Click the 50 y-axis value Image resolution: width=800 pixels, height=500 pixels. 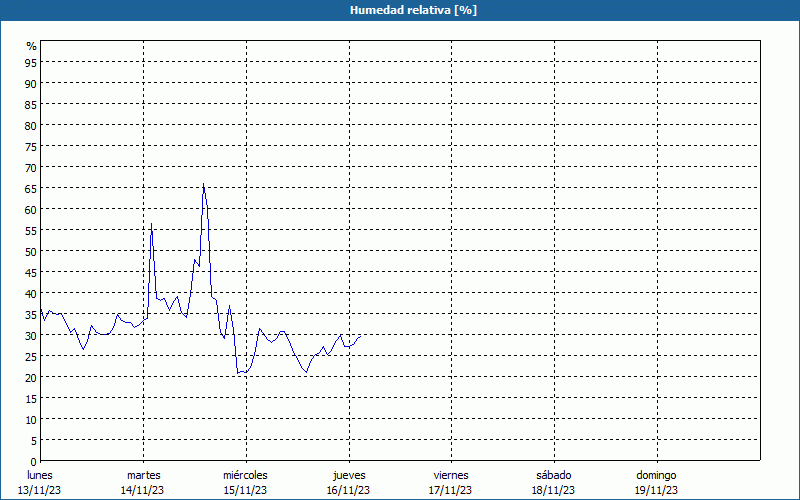click(31, 252)
